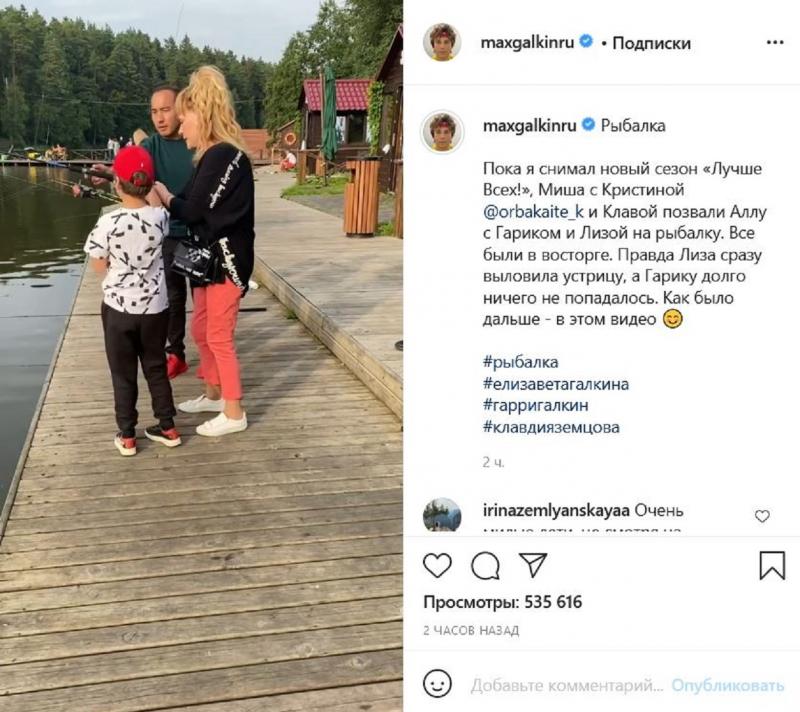Open hashtag #рыбалка
This screenshot has height=712, width=800.
[520, 362]
